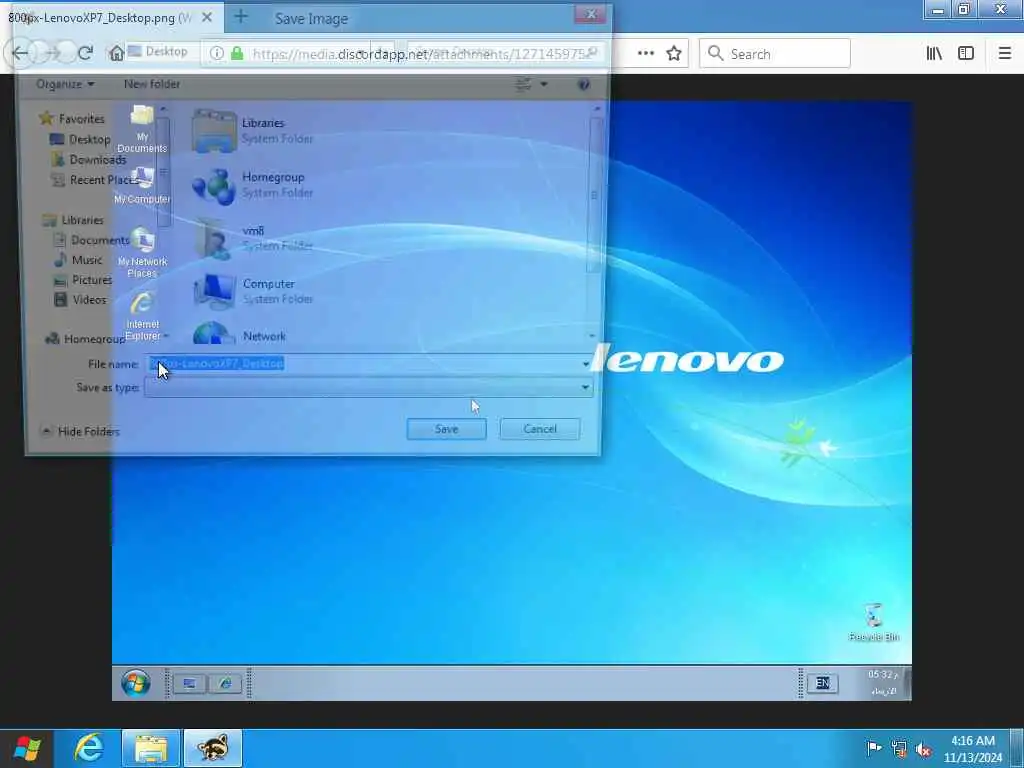Image resolution: width=1024 pixels, height=768 pixels.
Task: Click in the browser Search box
Action: (775, 54)
